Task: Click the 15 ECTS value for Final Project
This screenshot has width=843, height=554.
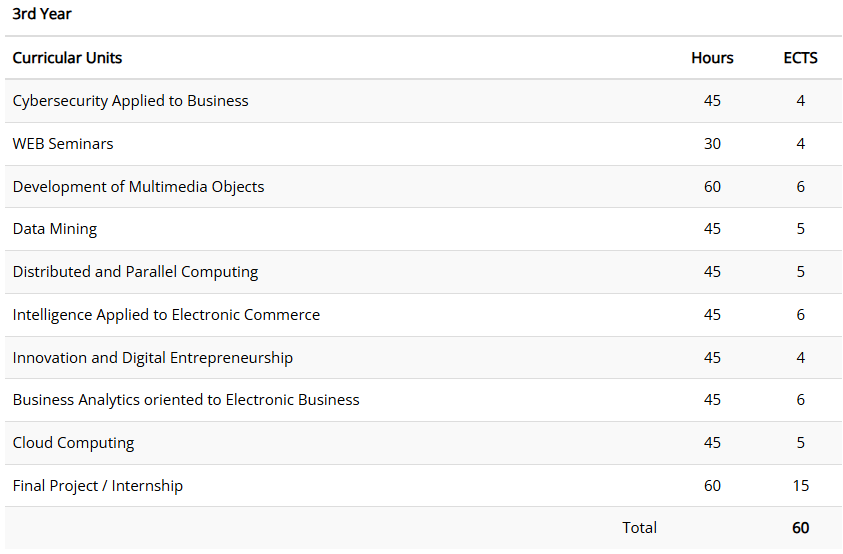Action: pyautogui.click(x=800, y=486)
